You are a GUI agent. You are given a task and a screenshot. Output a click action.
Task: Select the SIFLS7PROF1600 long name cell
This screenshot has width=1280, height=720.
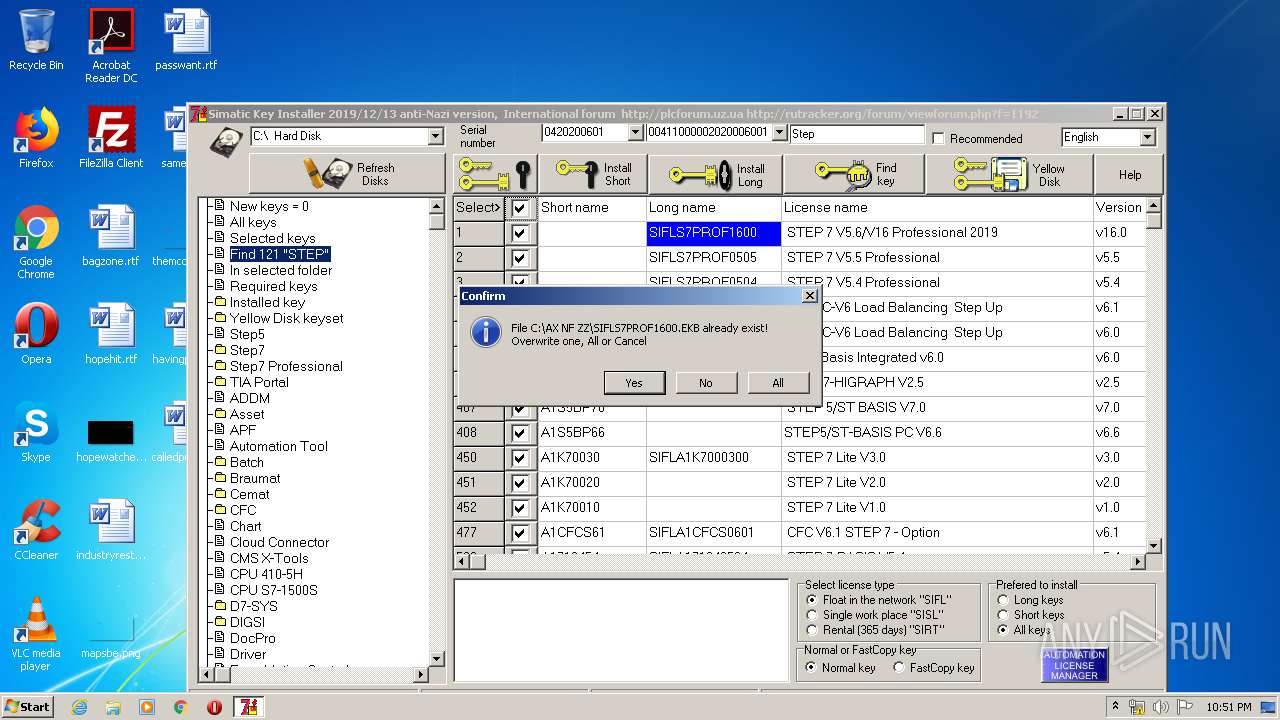(x=714, y=233)
